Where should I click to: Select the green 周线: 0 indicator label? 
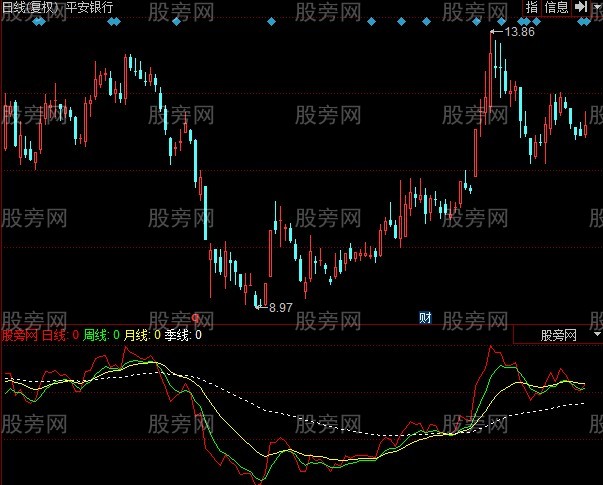pyautogui.click(x=102, y=335)
